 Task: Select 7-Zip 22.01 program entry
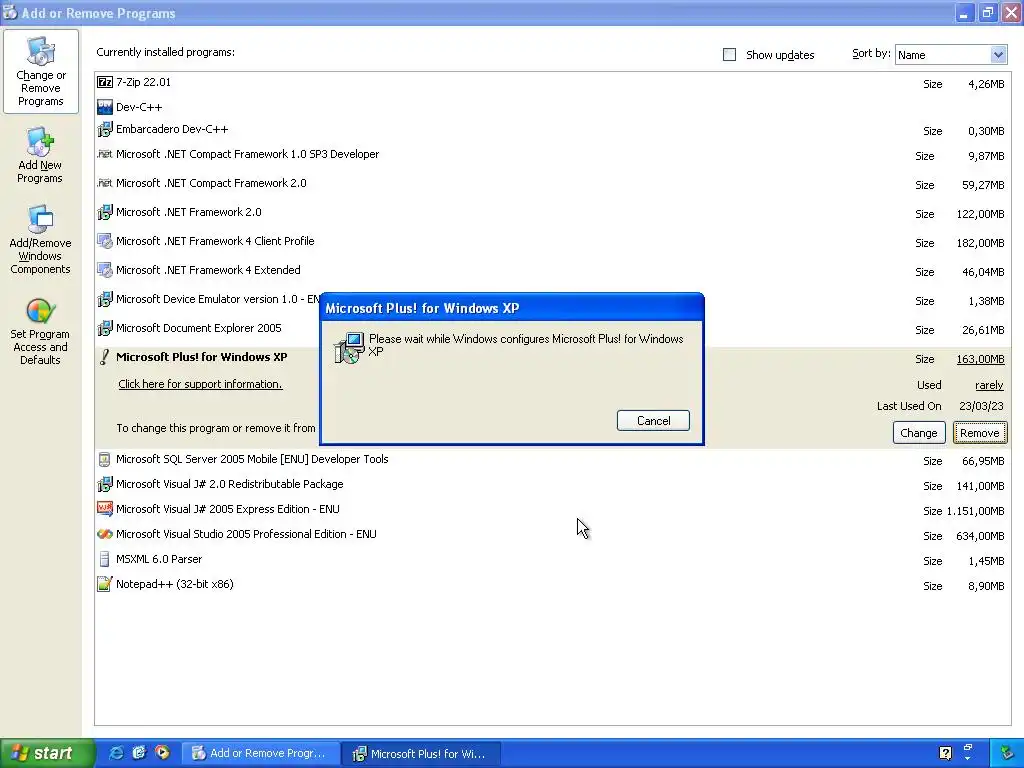point(552,82)
